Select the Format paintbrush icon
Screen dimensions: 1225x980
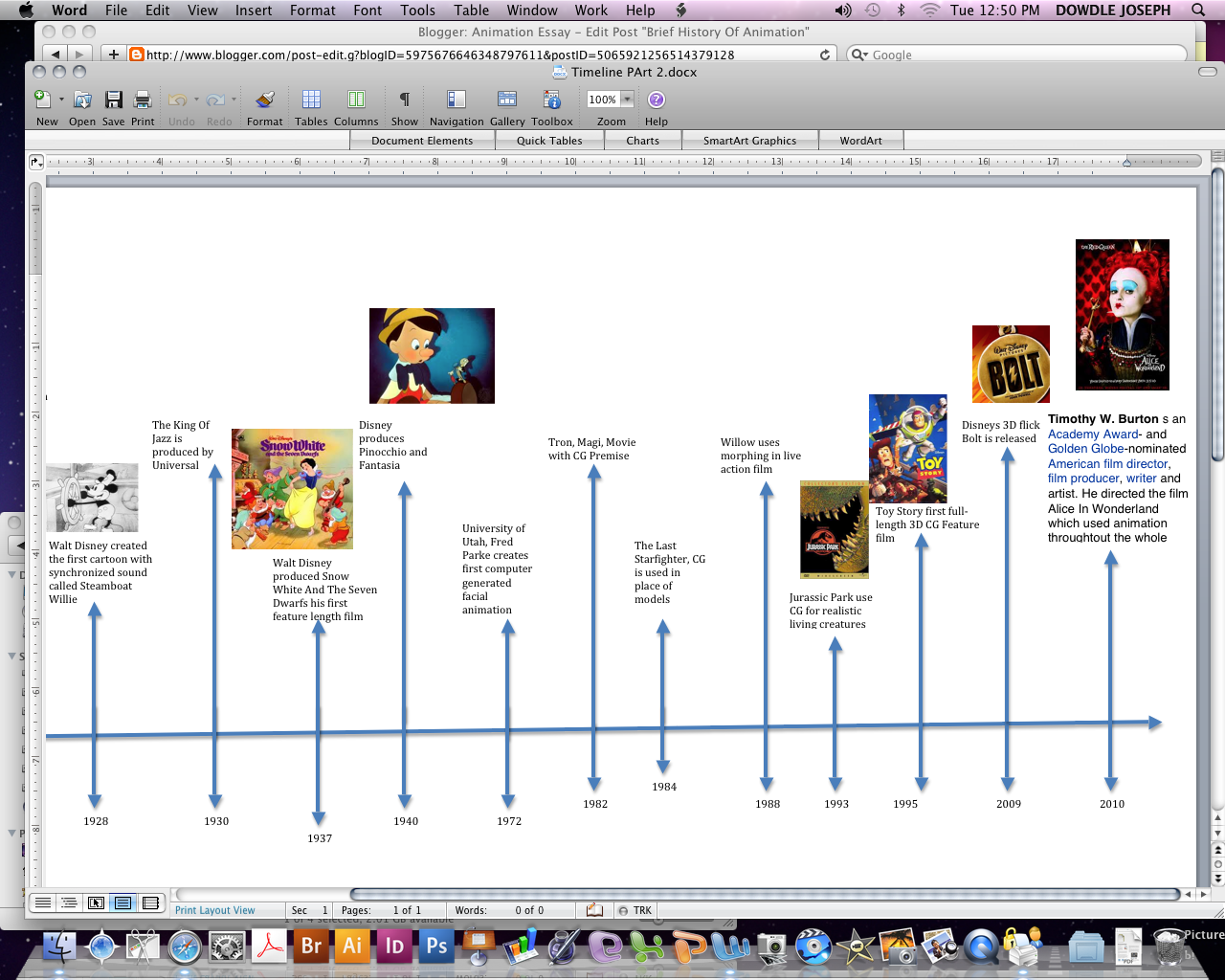(265, 99)
